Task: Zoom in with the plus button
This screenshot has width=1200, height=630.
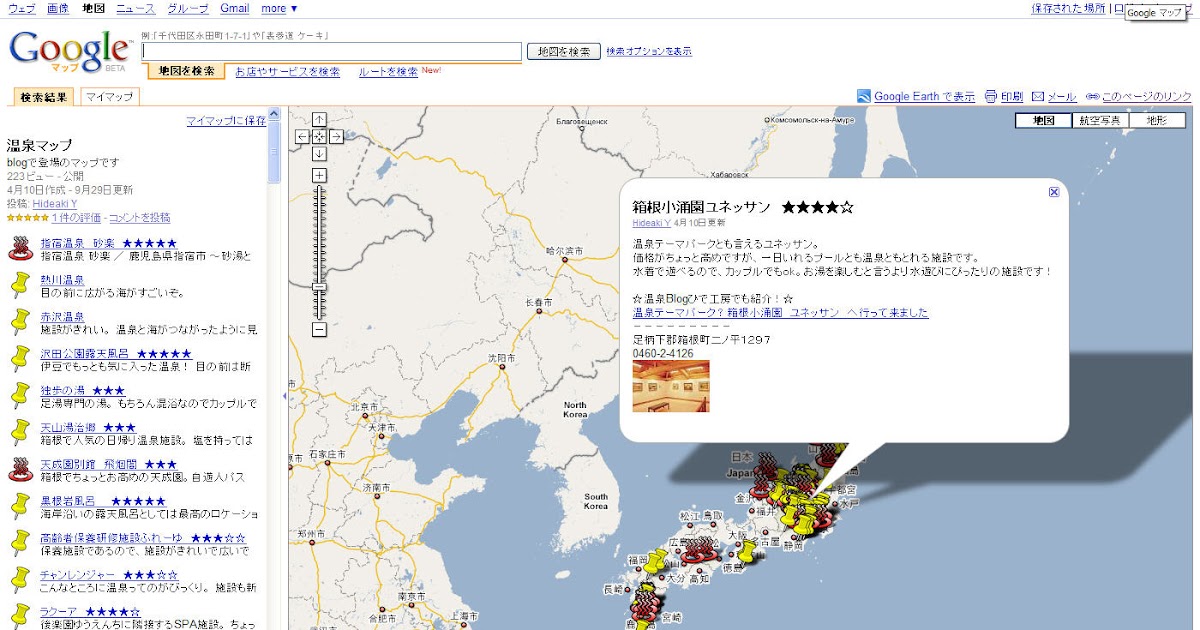Action: [319, 176]
